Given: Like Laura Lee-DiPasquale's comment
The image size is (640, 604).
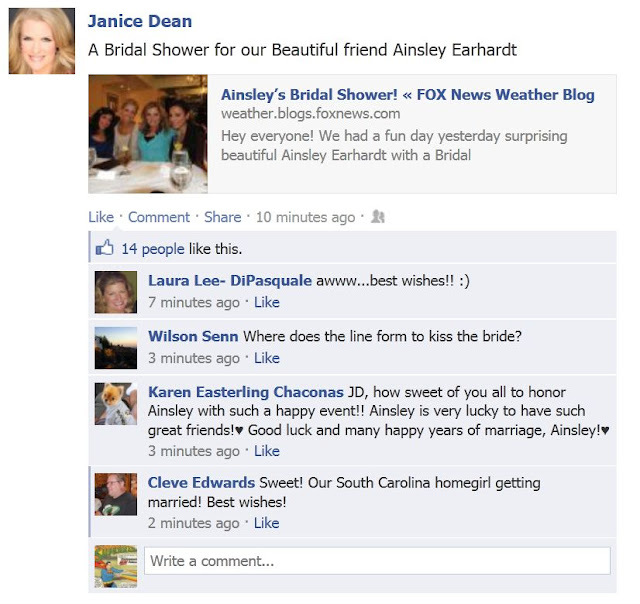Looking at the screenshot, I should point(267,302).
